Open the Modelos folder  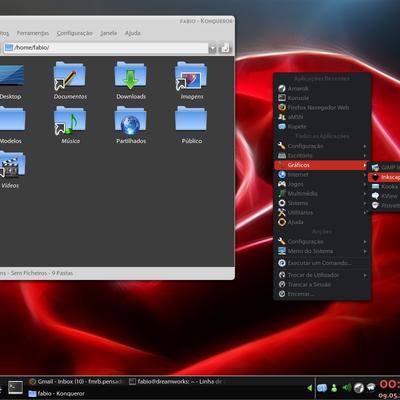point(11,125)
